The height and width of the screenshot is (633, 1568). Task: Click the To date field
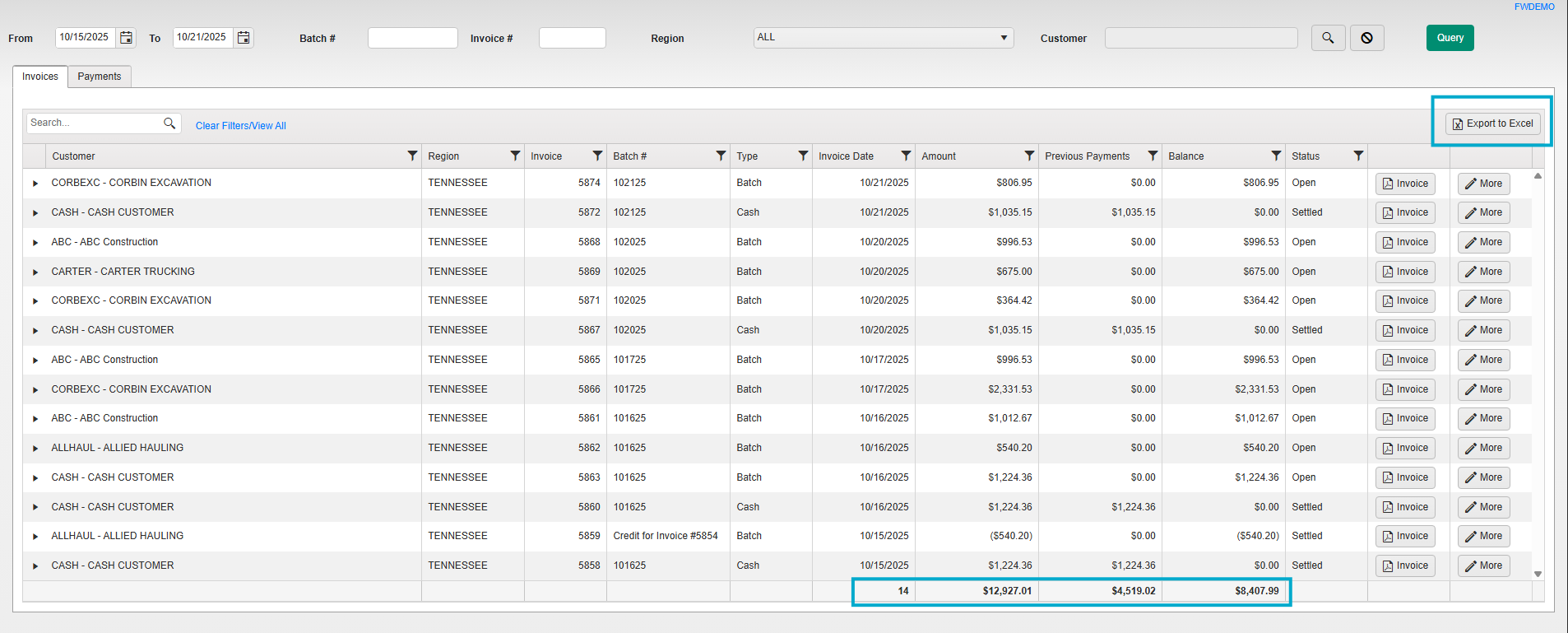[203, 38]
